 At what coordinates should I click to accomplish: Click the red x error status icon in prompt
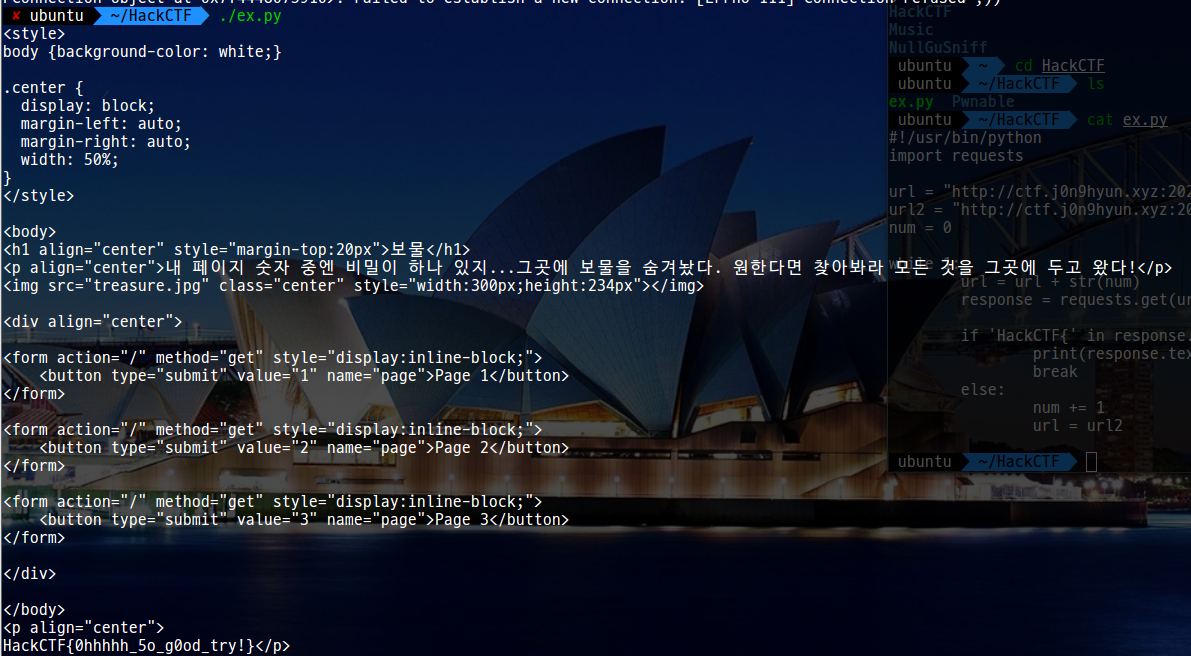(x=16, y=16)
